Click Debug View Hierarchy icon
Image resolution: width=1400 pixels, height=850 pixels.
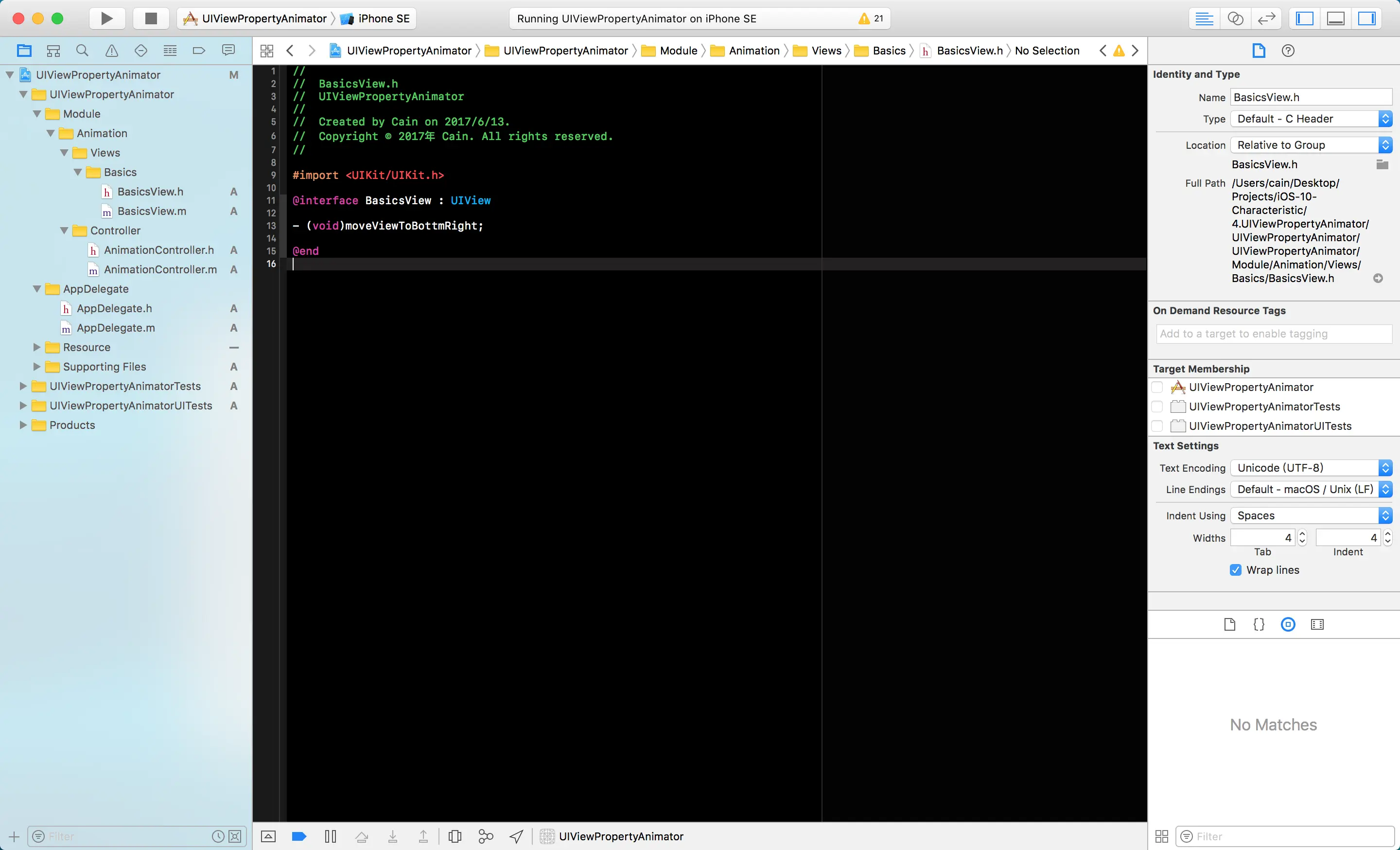point(455,836)
